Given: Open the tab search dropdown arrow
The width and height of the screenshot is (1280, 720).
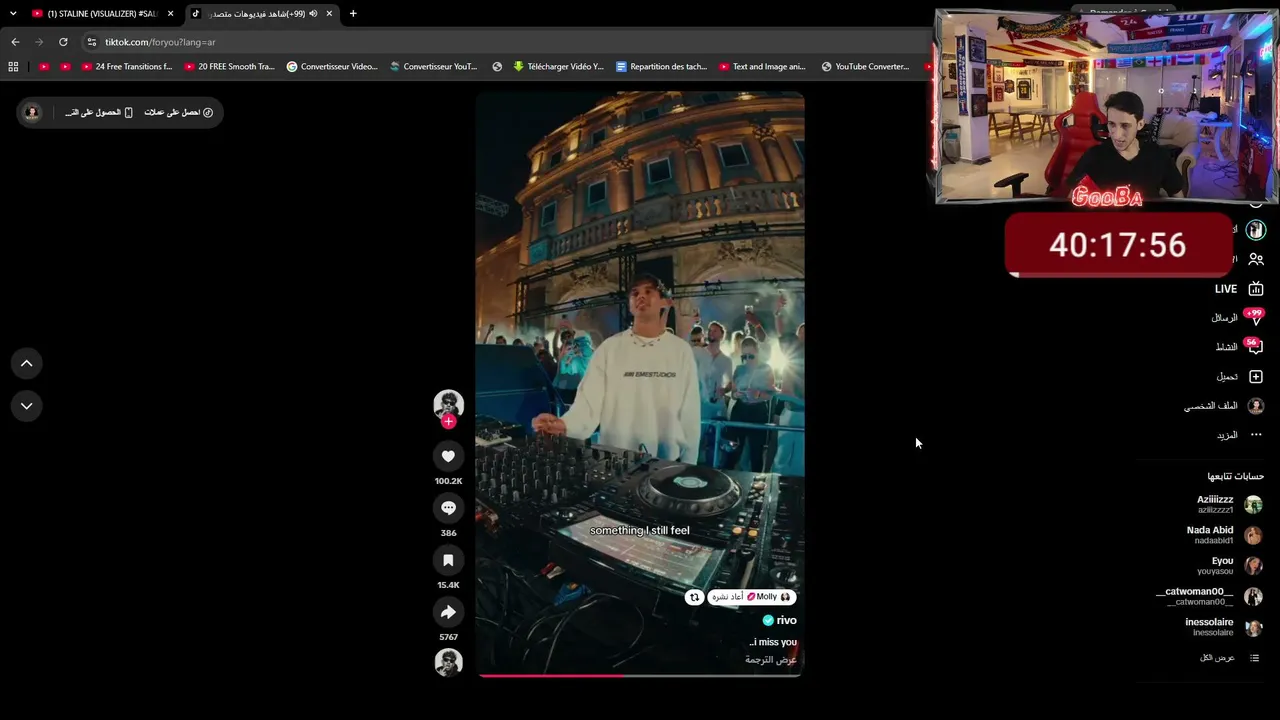Looking at the screenshot, I should [13, 14].
